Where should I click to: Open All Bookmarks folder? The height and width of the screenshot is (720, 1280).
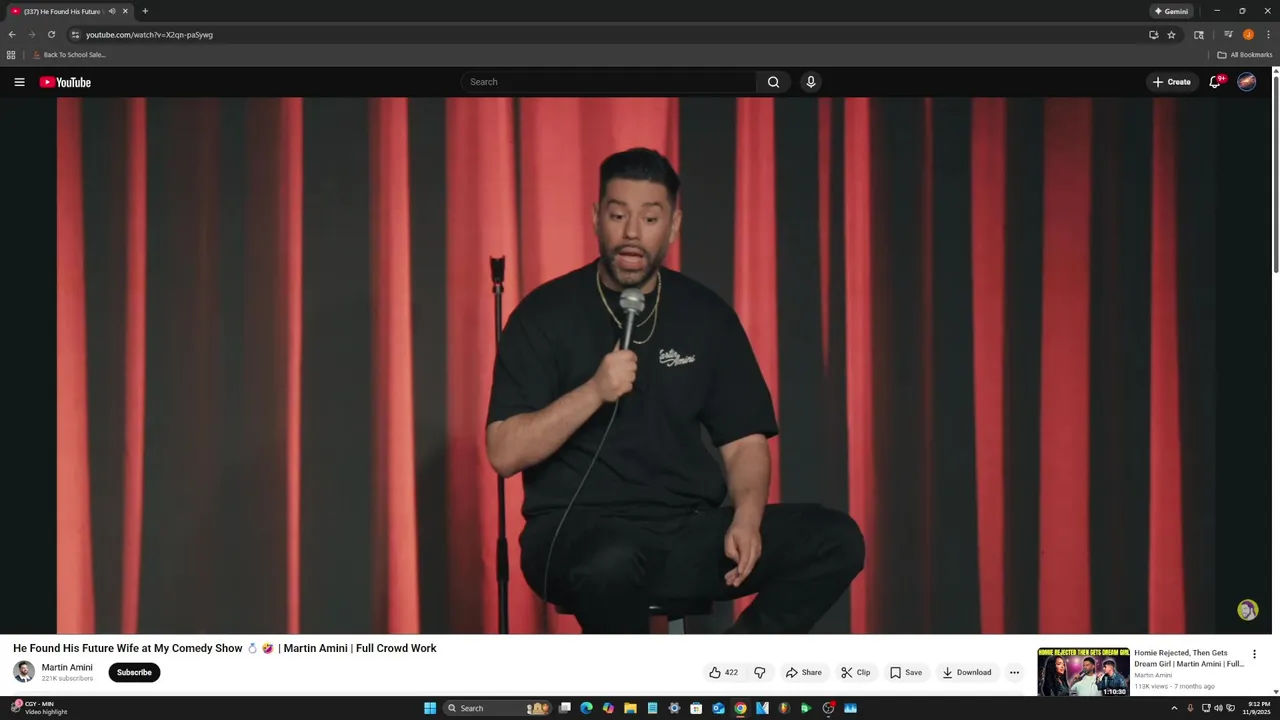1245,55
